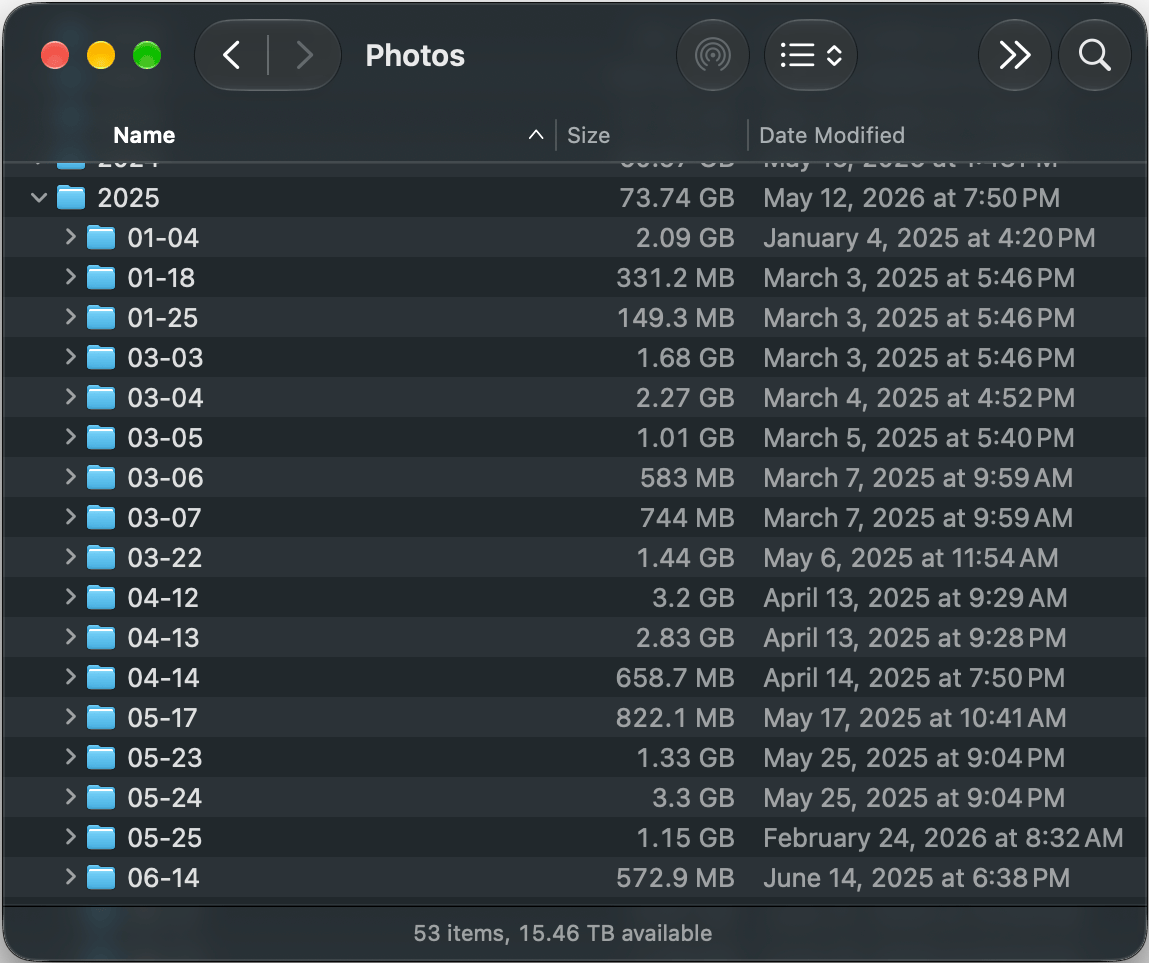Expand the 03-07 folder

pos(70,517)
